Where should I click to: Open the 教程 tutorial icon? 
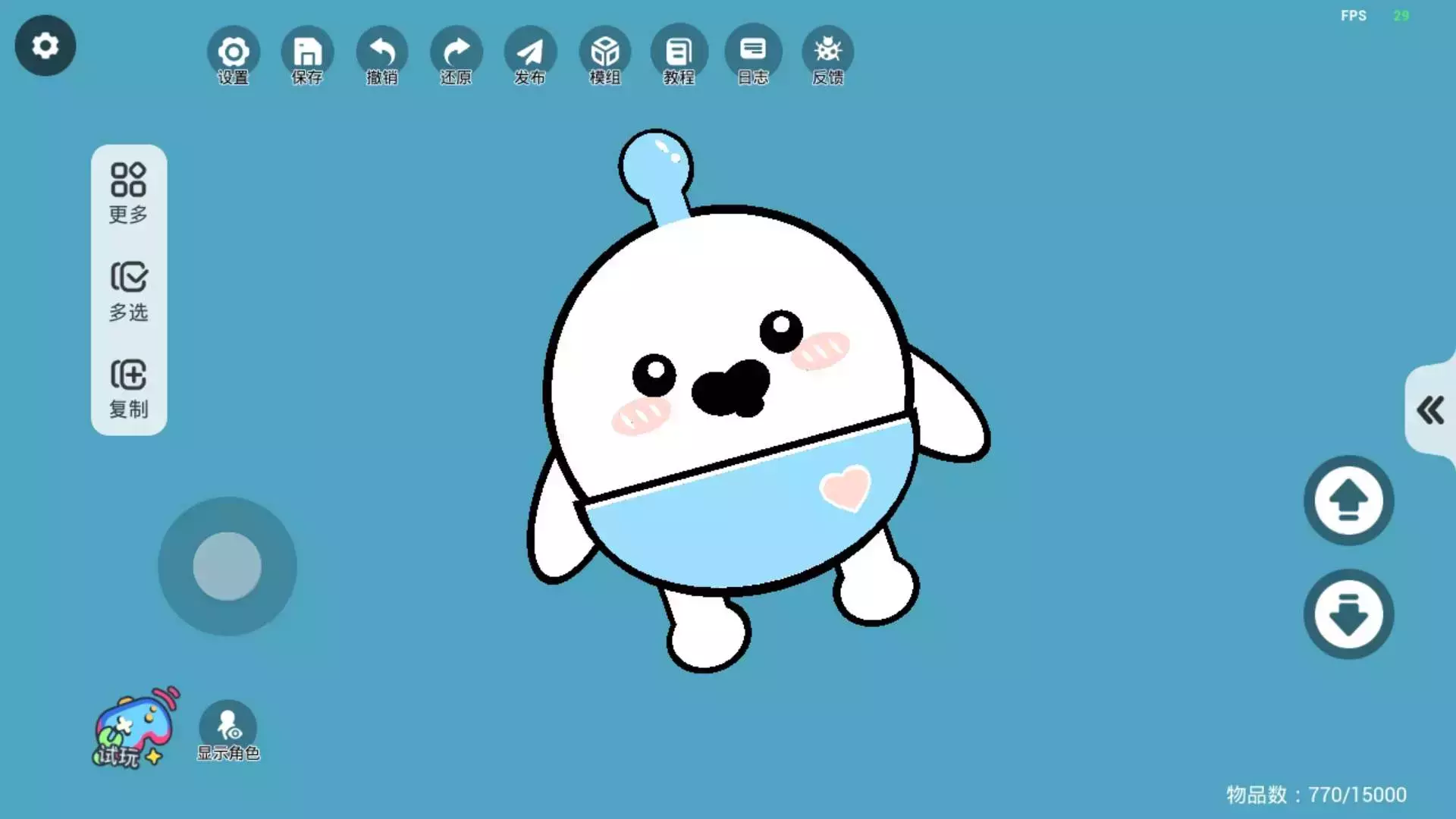(x=679, y=53)
